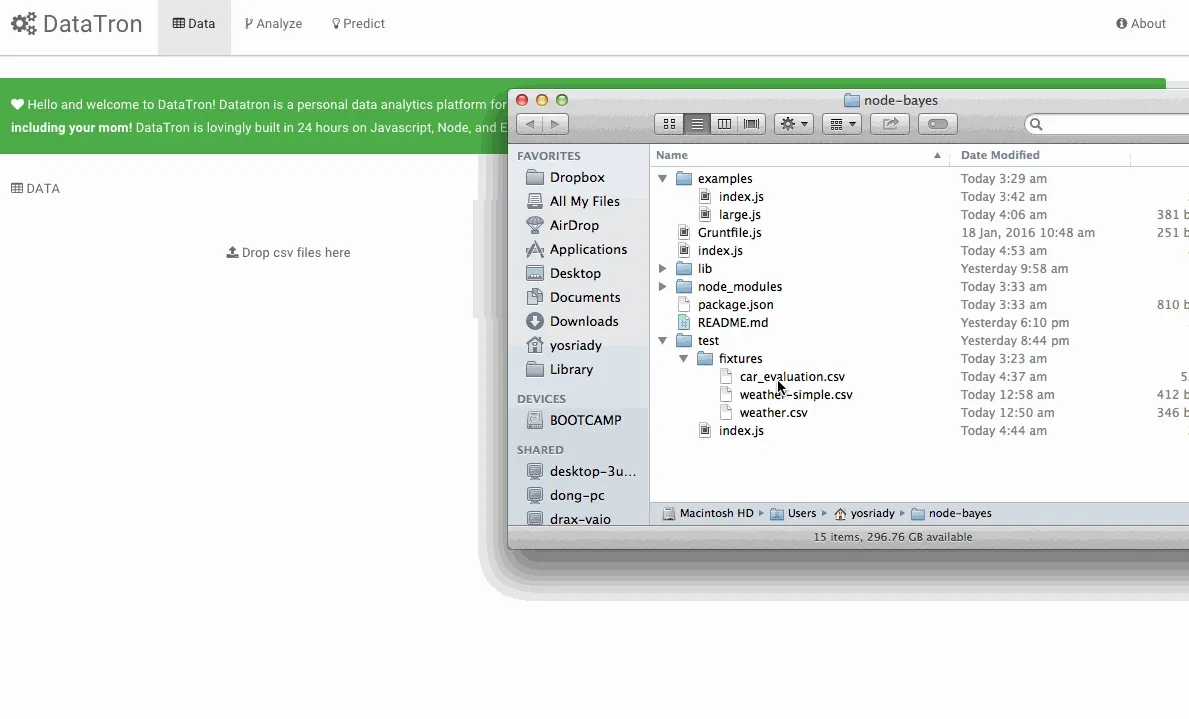Expand the node_modules folder

(662, 287)
